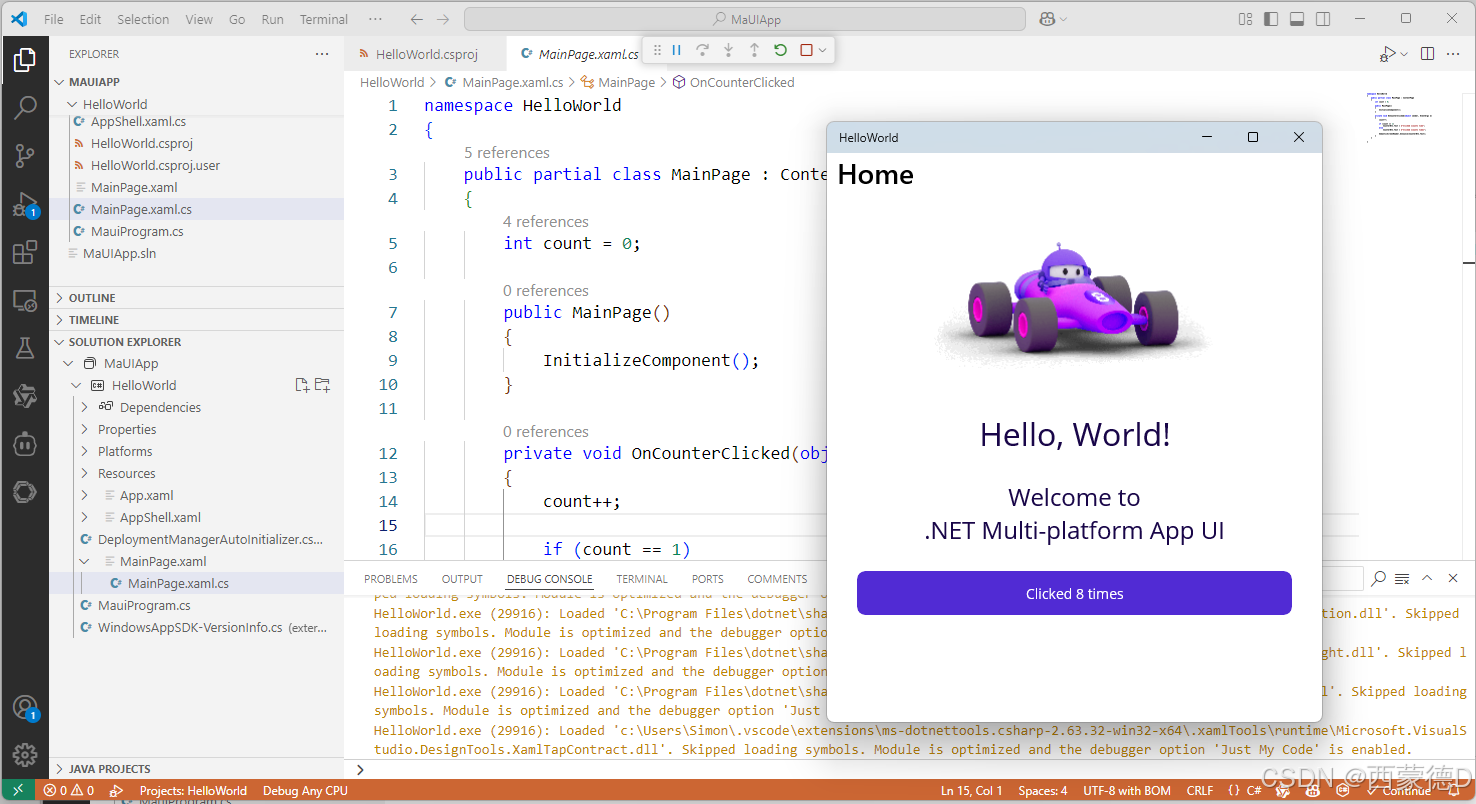Switch to OUTPUT panel tab
This screenshot has width=1476, height=804.
(x=462, y=579)
